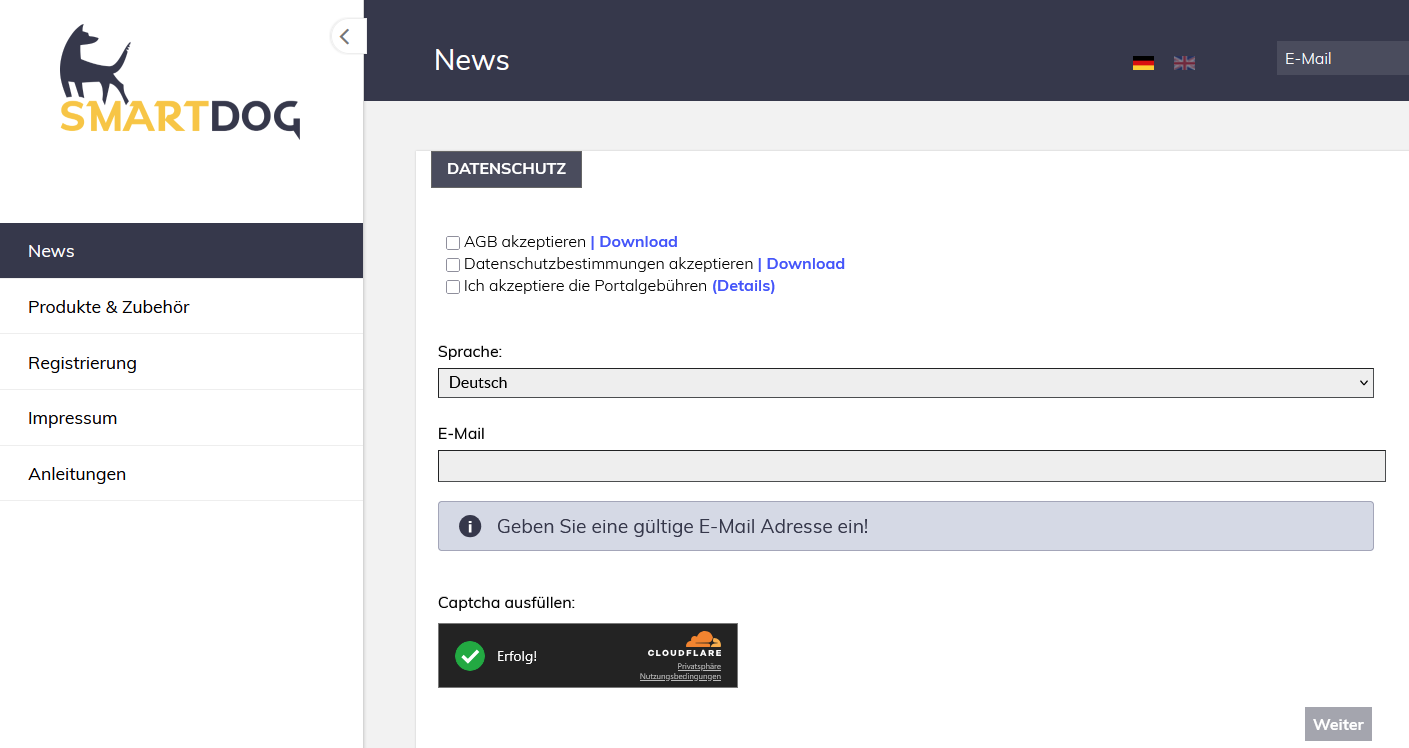Click the green success checkmark in captcha

tap(470, 656)
